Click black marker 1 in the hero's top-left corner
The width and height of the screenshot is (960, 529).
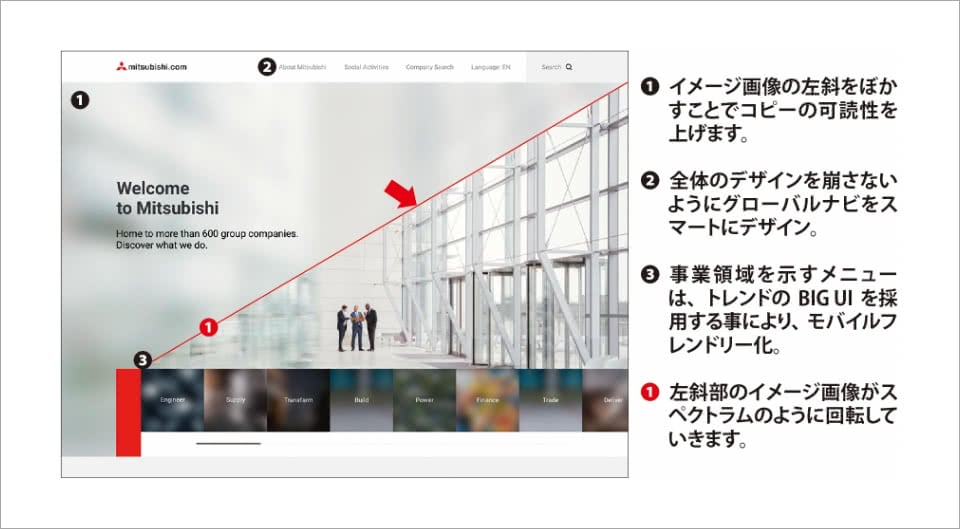(x=80, y=99)
